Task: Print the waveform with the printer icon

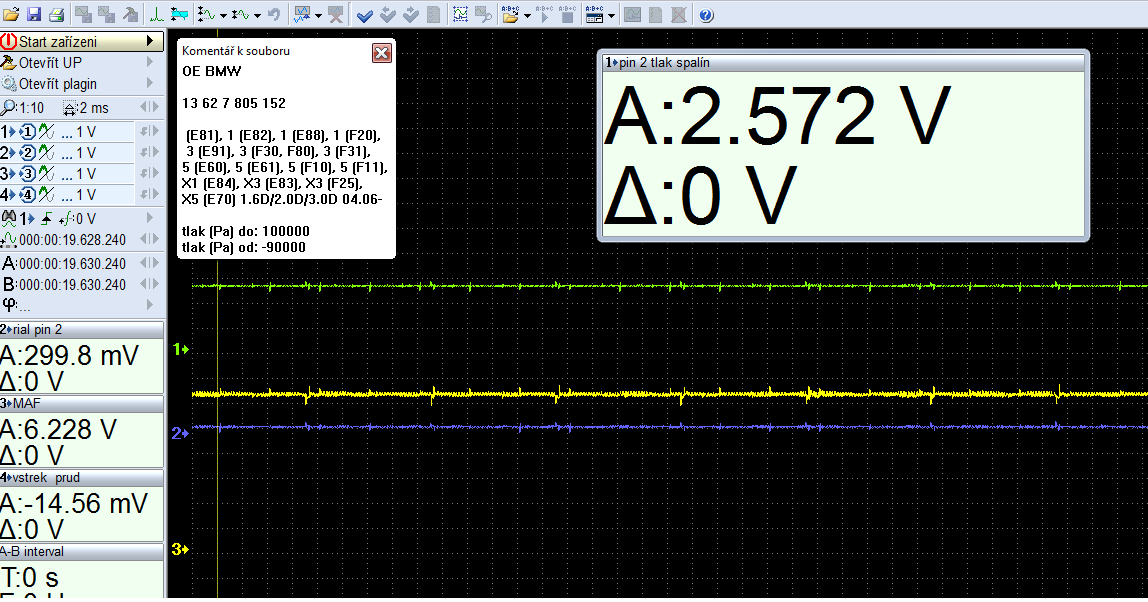Action: 56,14
